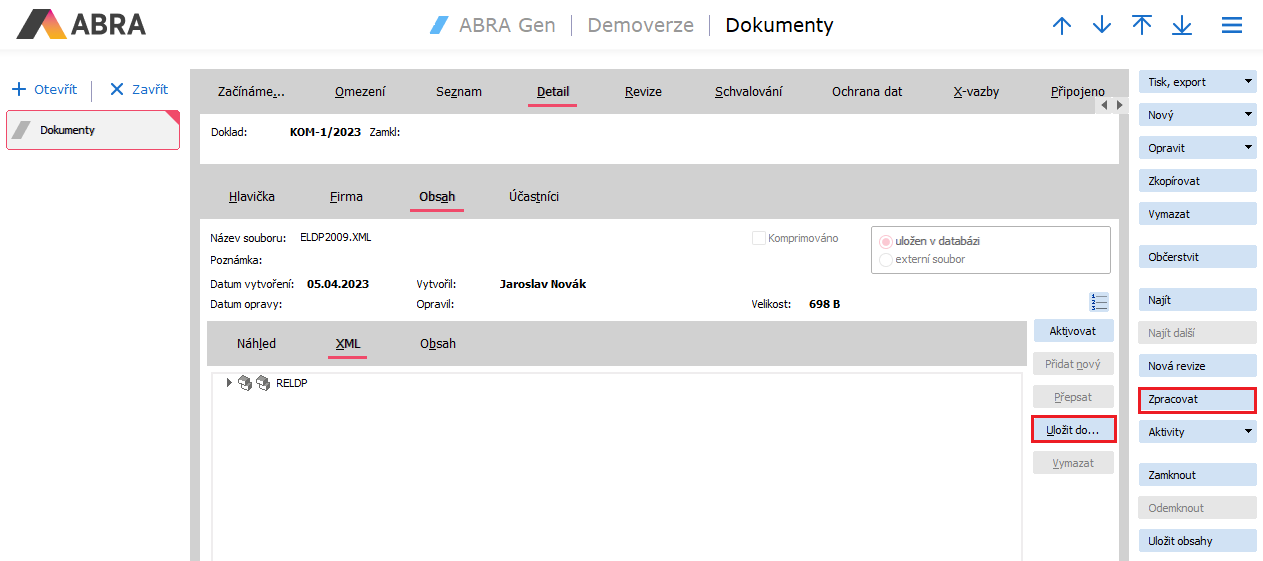Jump to last record arrow icon
Viewport: 1263px width, 561px height.
pyautogui.click(x=1182, y=26)
